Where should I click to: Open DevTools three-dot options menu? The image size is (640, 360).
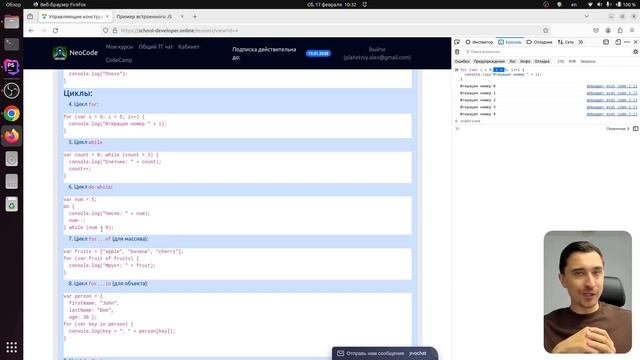pyautogui.click(x=627, y=42)
